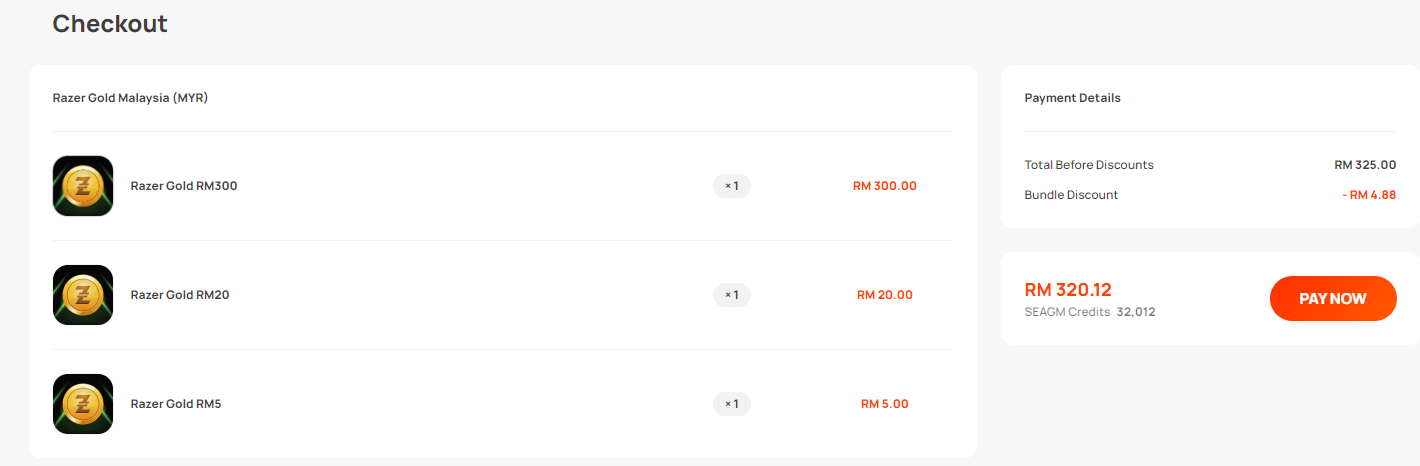
Task: Click the Razer Gold RM20 product icon
Action: pyautogui.click(x=83, y=295)
